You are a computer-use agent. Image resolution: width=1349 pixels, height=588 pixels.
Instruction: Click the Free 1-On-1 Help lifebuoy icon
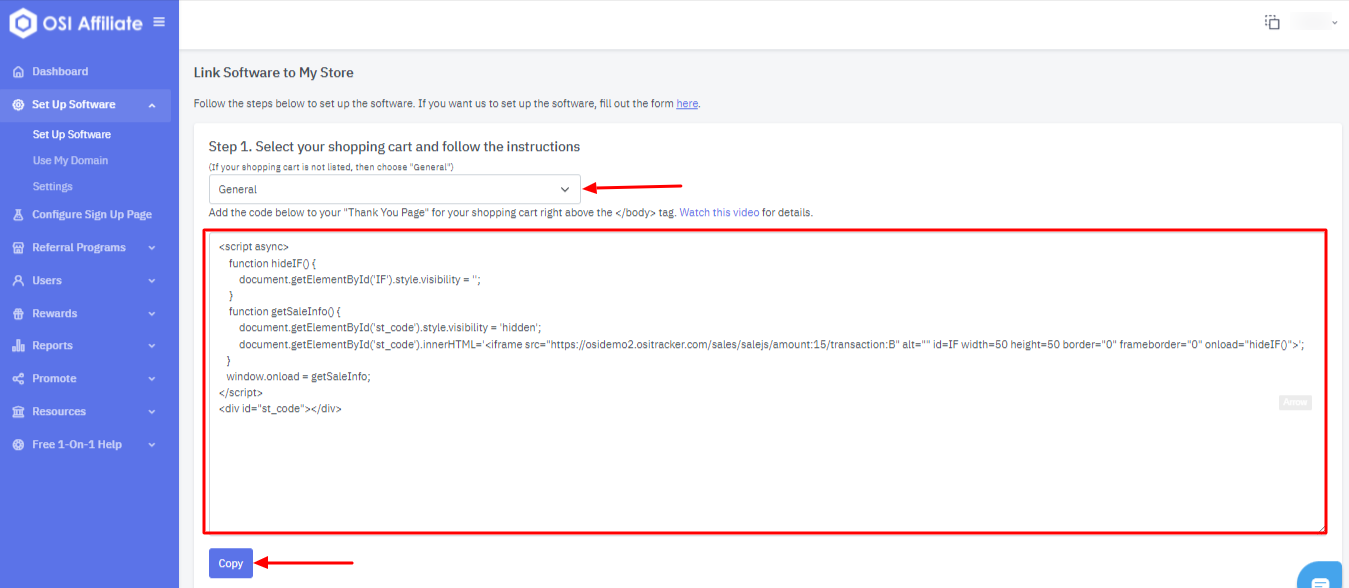pos(18,445)
